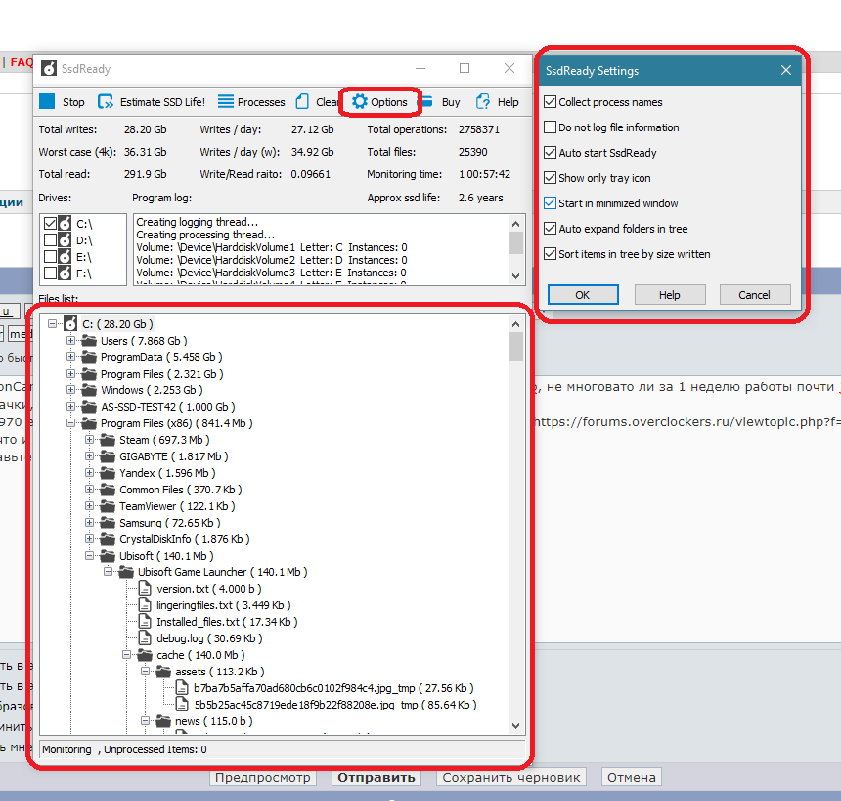Image resolution: width=841 pixels, height=801 pixels.
Task: Collapse the C: root tree node
Action: (x=52, y=324)
